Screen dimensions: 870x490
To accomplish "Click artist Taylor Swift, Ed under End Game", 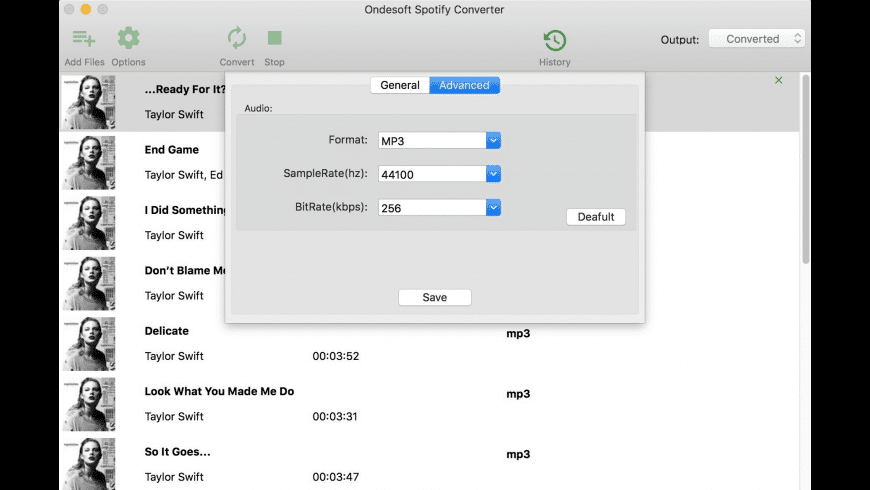I will coord(184,175).
